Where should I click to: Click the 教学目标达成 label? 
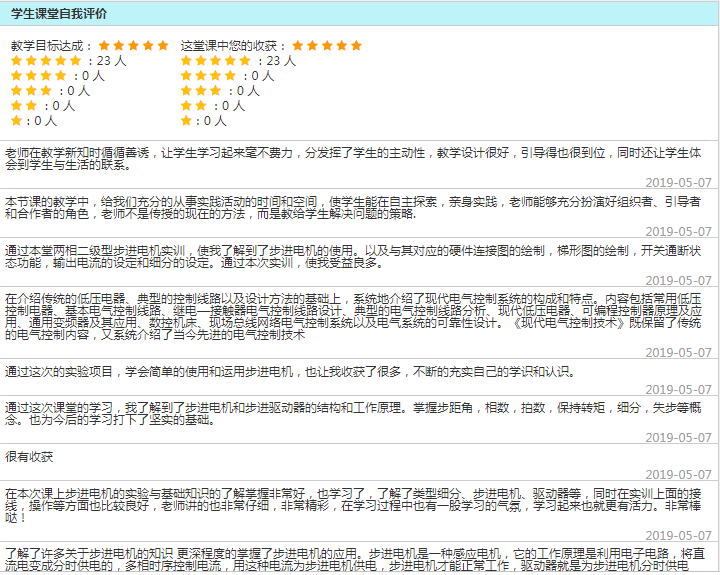click(x=51, y=46)
